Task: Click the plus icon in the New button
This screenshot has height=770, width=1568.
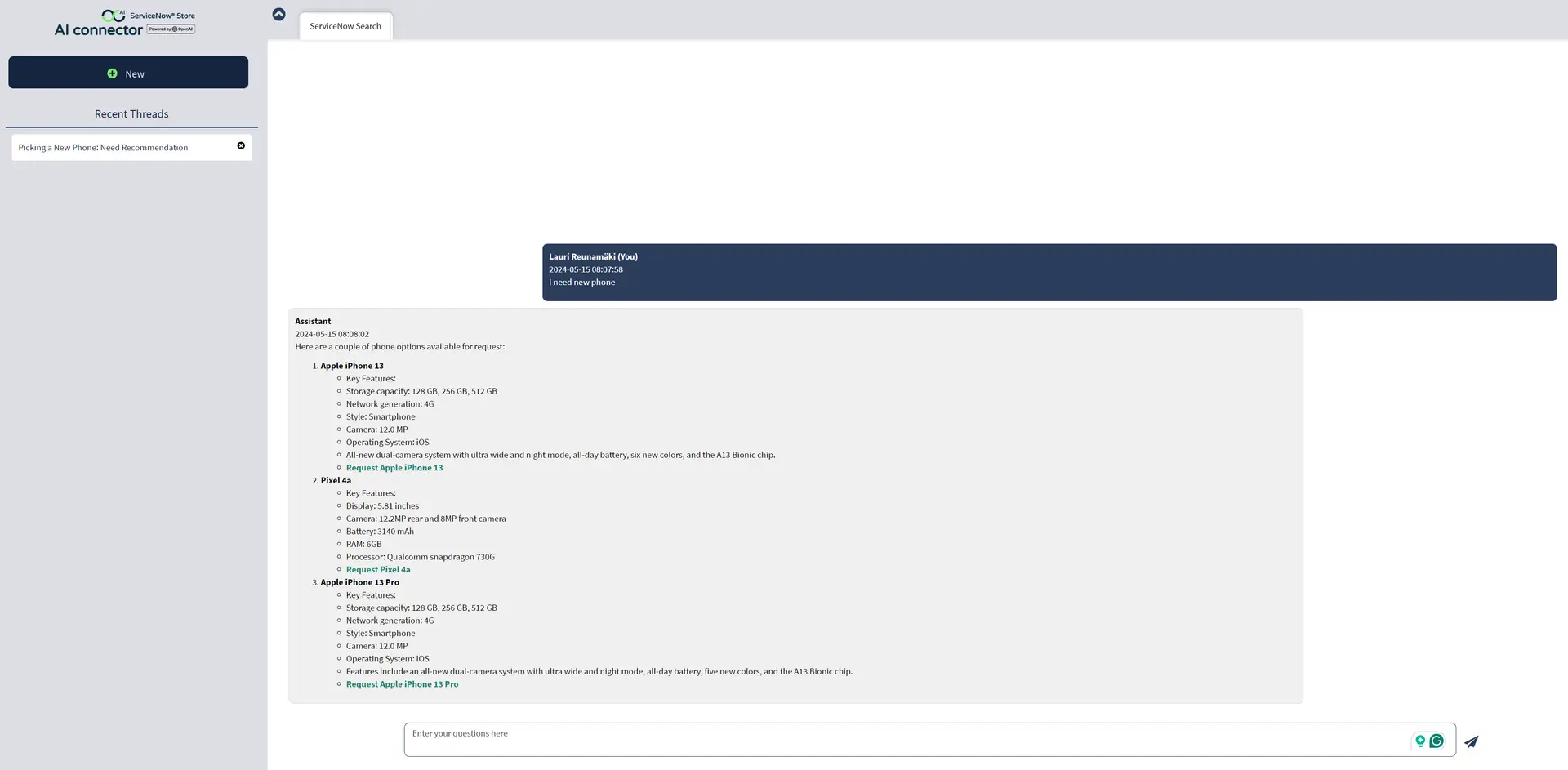Action: [112, 73]
